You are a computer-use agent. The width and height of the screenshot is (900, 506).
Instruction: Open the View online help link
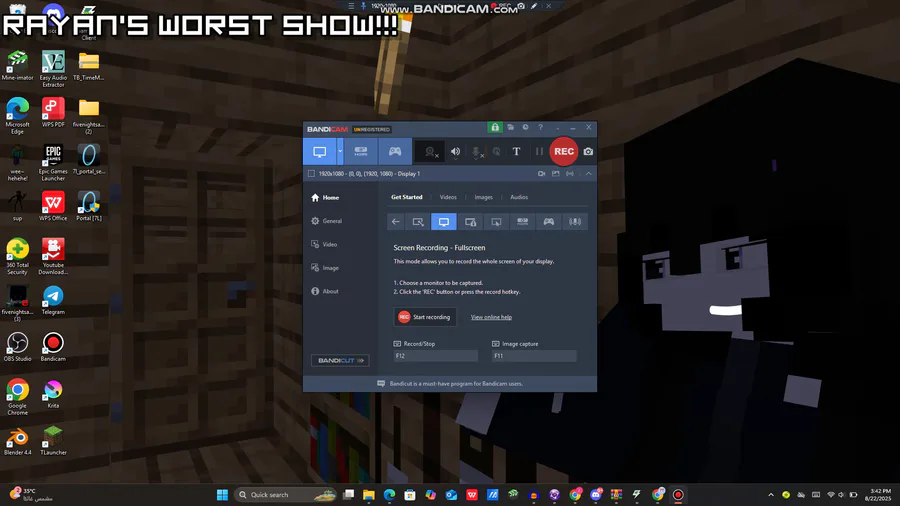pos(491,317)
